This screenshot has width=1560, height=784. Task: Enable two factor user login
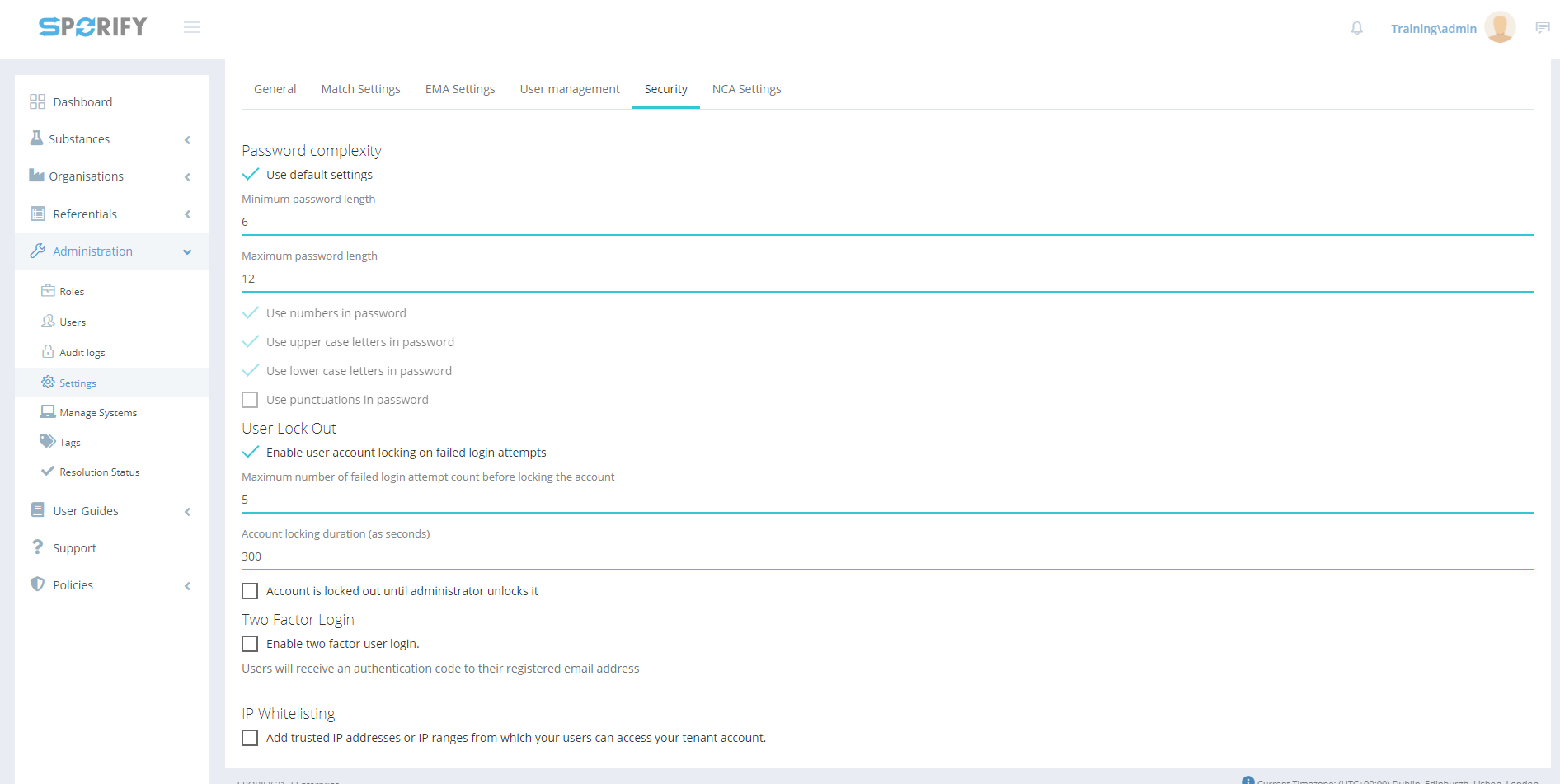click(x=250, y=644)
